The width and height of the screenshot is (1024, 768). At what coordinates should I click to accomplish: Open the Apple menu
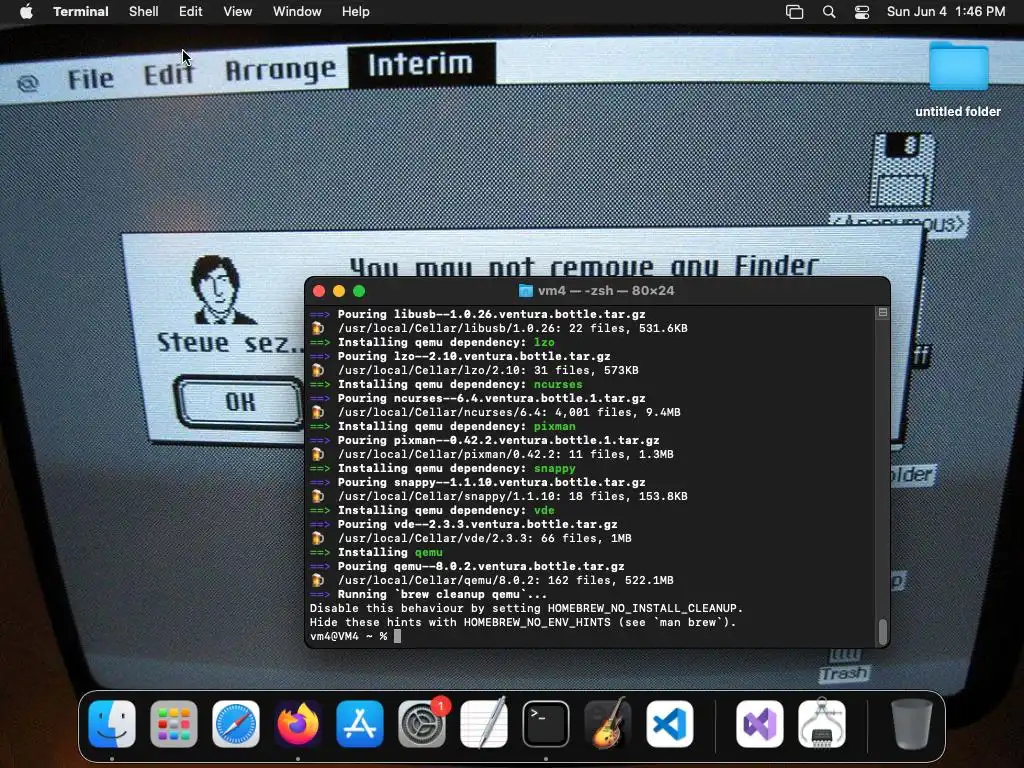click(x=26, y=12)
